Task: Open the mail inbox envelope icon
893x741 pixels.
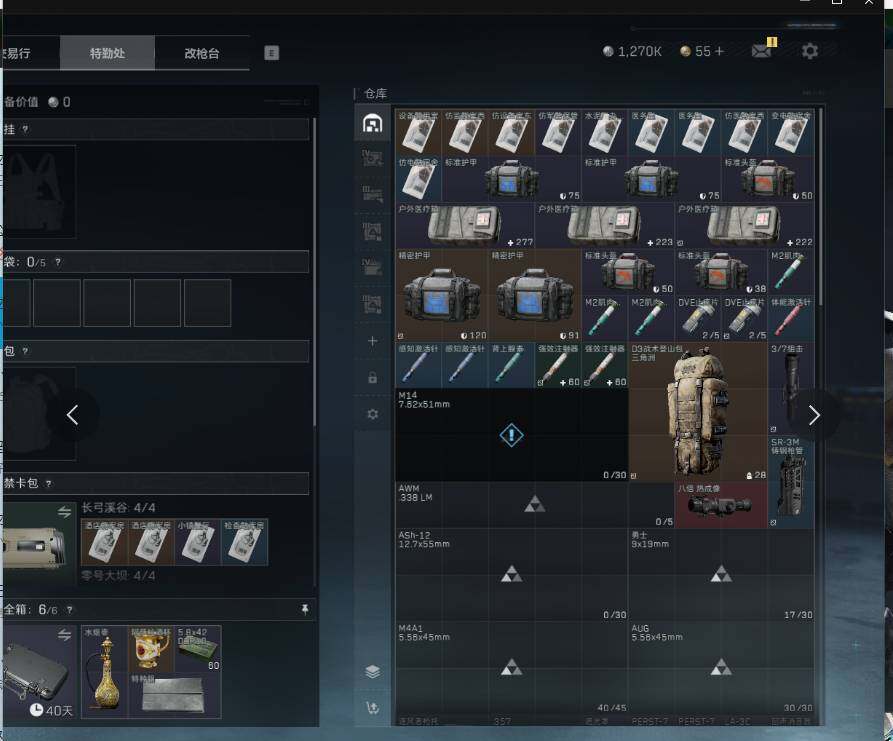Action: [761, 51]
